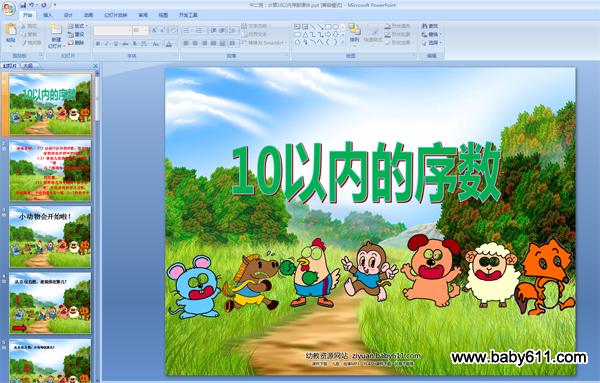Switch to the Review (审阅) ribbon tab
The height and width of the screenshot is (383, 600).
(143, 15)
